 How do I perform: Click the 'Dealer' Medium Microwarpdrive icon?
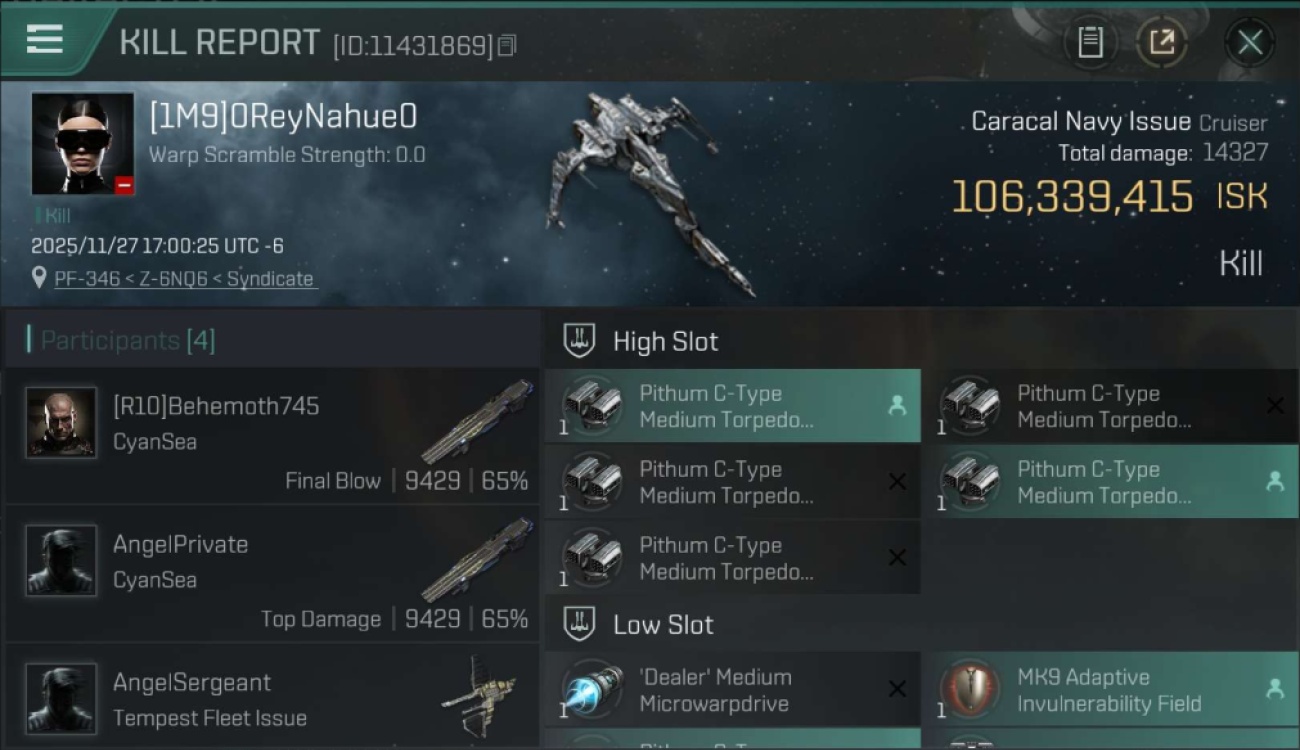tap(591, 690)
